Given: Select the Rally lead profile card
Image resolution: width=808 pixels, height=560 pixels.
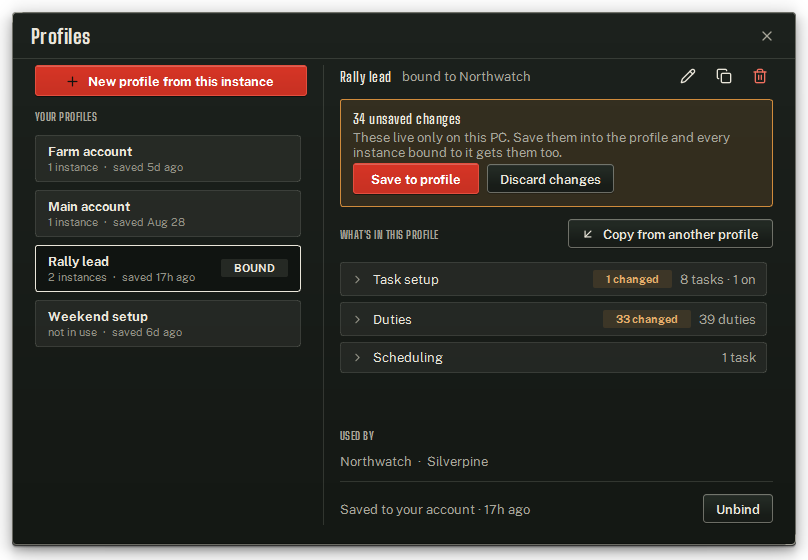Looking at the screenshot, I should 168,268.
